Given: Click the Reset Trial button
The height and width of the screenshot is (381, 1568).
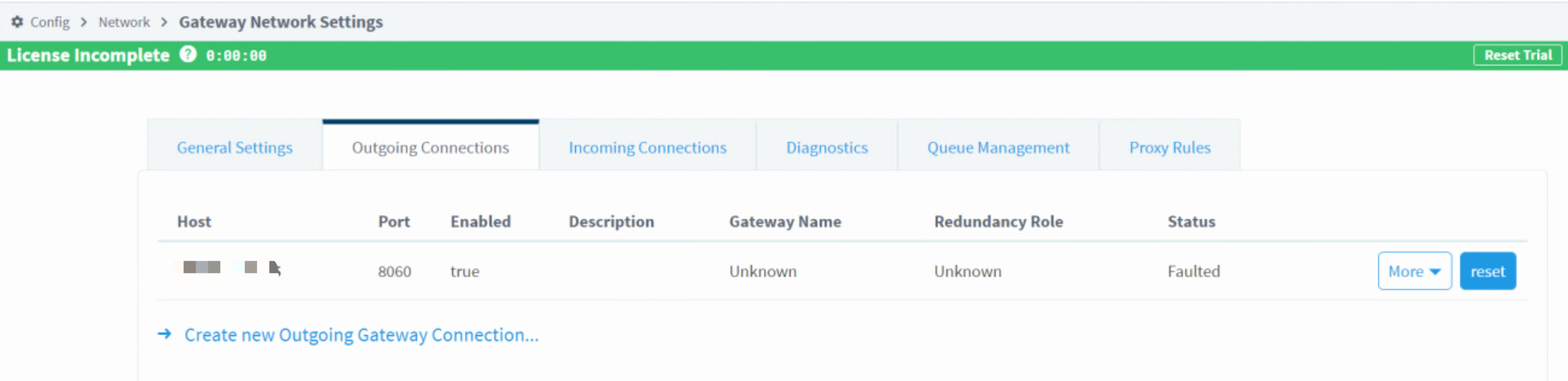Looking at the screenshot, I should pyautogui.click(x=1518, y=55).
